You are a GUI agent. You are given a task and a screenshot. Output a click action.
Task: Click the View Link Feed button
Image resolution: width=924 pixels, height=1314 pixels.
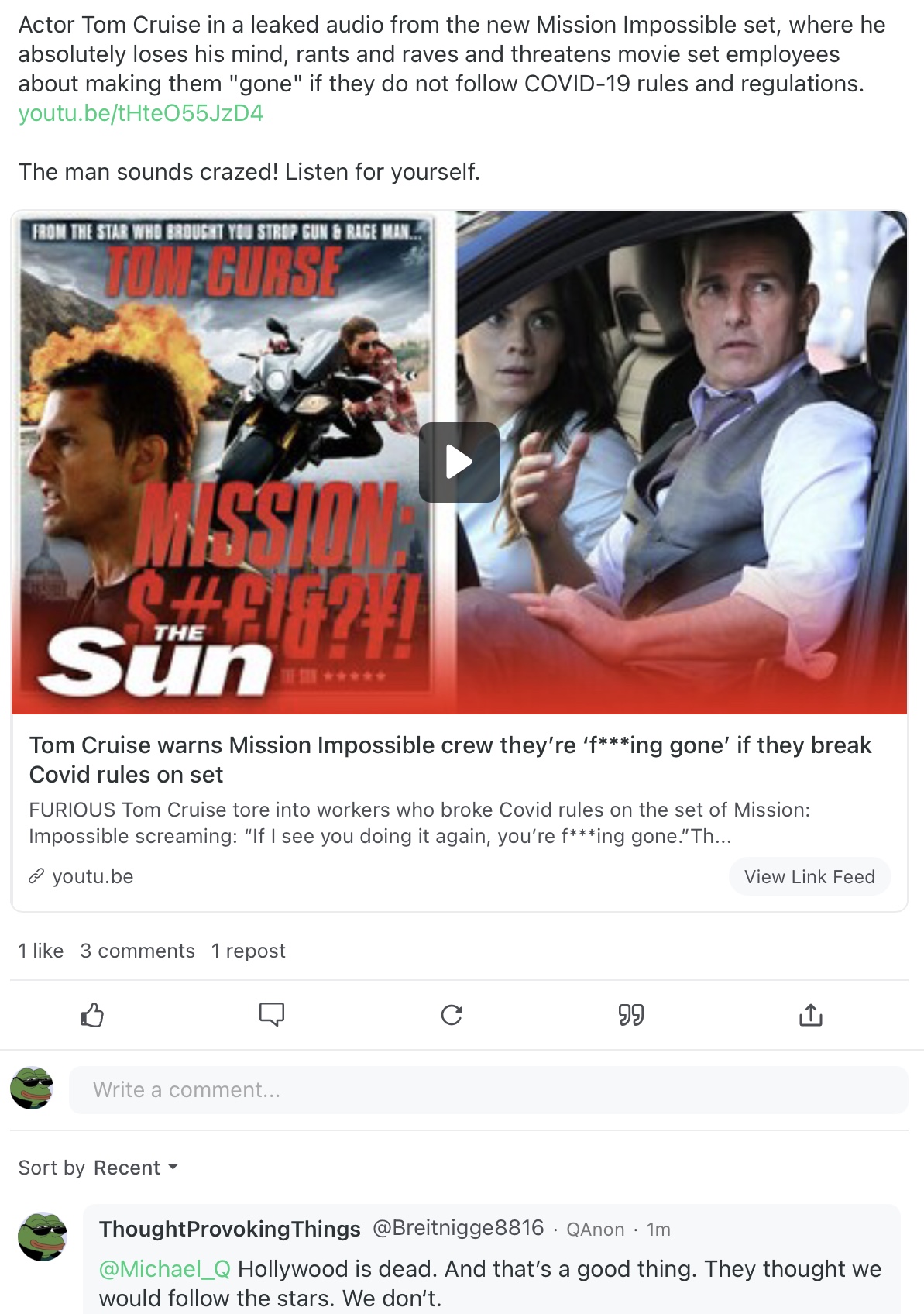pyautogui.click(x=809, y=876)
